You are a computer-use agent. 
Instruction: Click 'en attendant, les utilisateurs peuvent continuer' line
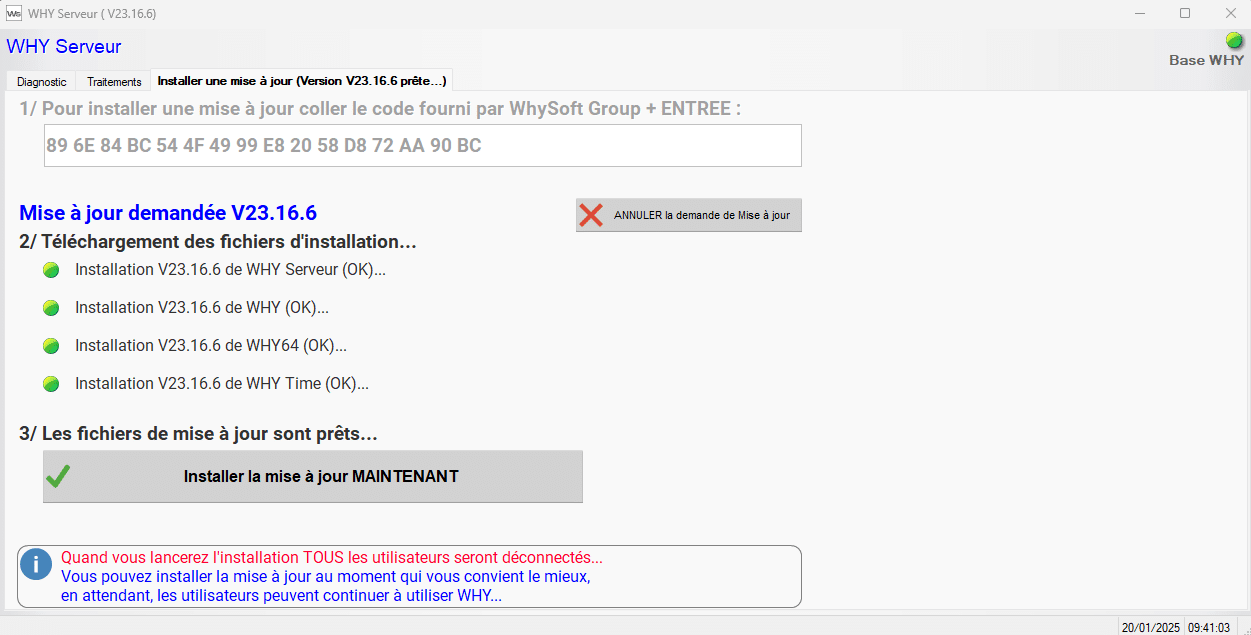click(281, 596)
